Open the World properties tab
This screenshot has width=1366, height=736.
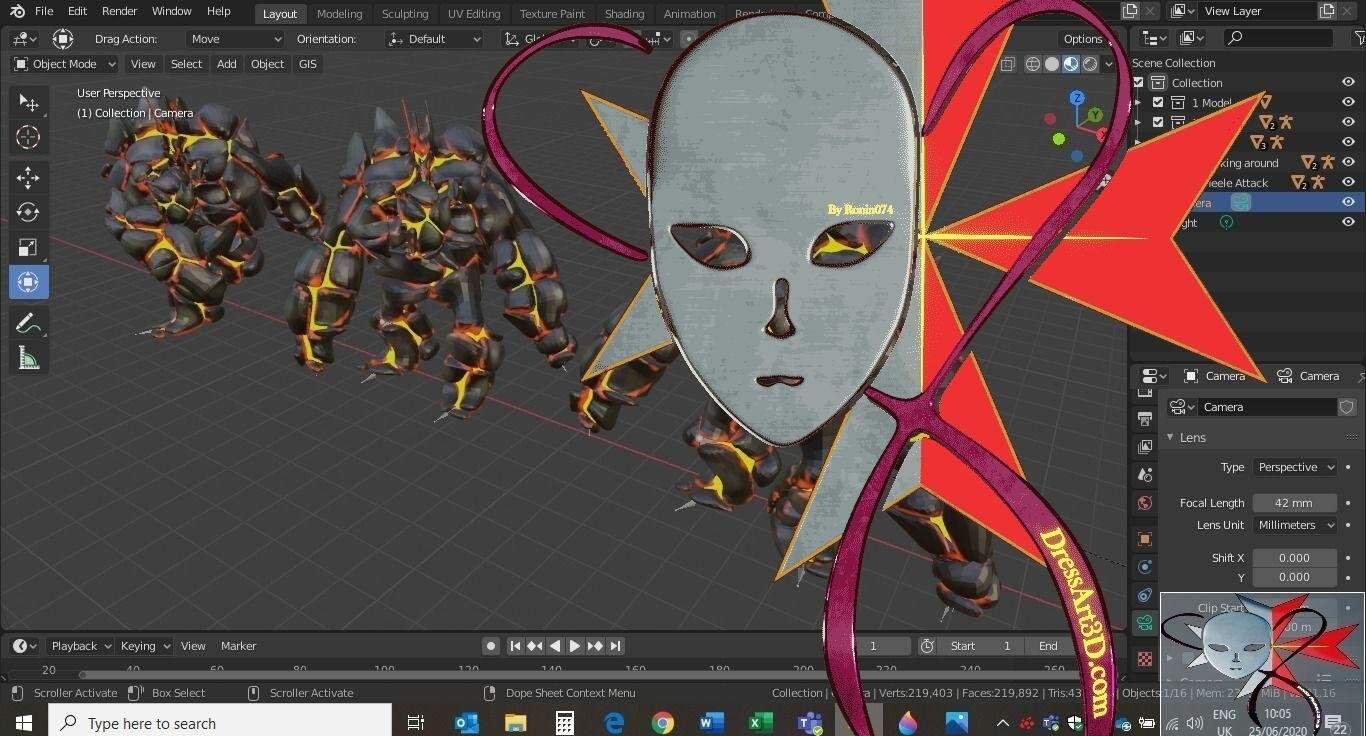1146,503
